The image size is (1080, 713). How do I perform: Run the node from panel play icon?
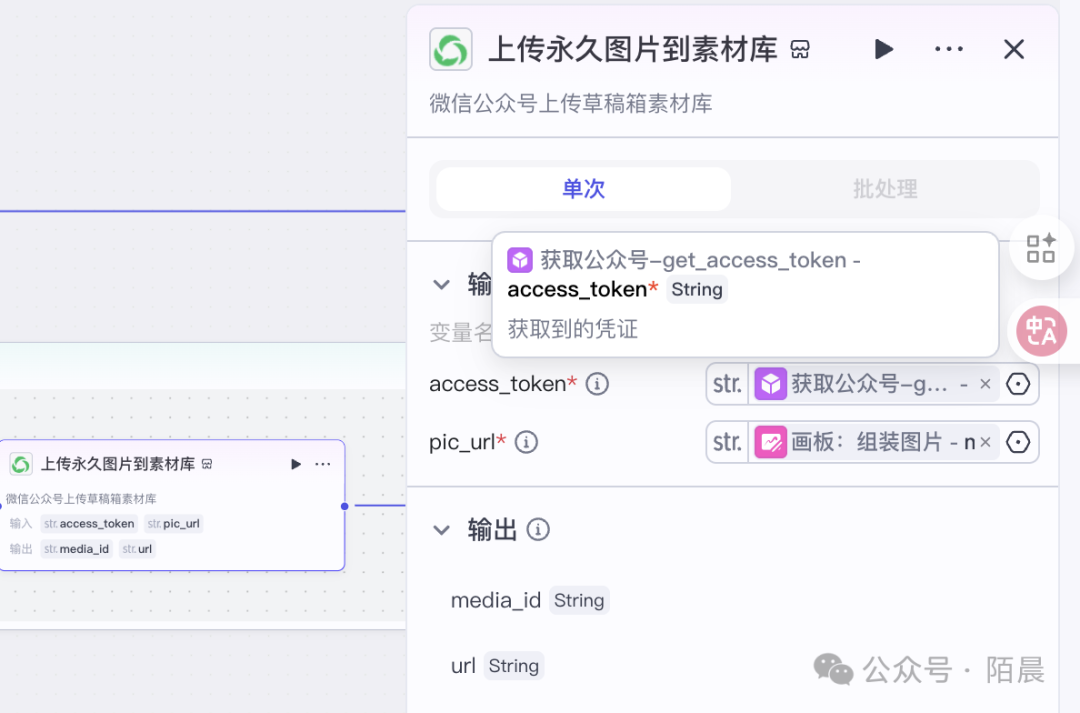883,49
